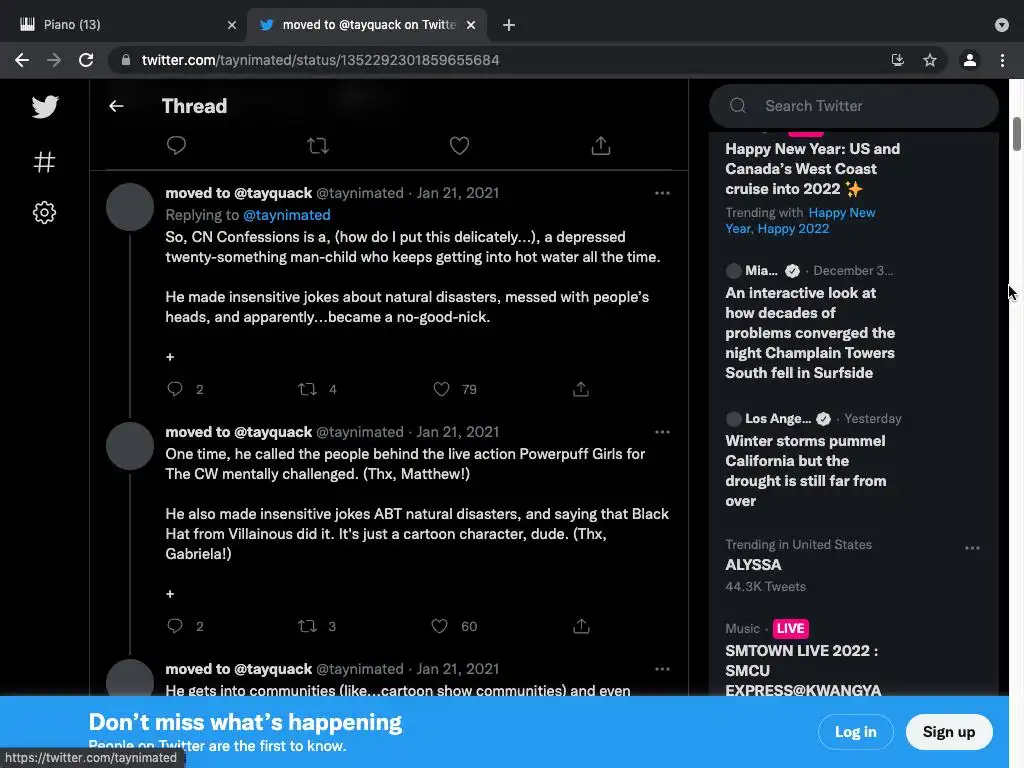
Task: Click browser forward arrow
Action: (x=54, y=60)
